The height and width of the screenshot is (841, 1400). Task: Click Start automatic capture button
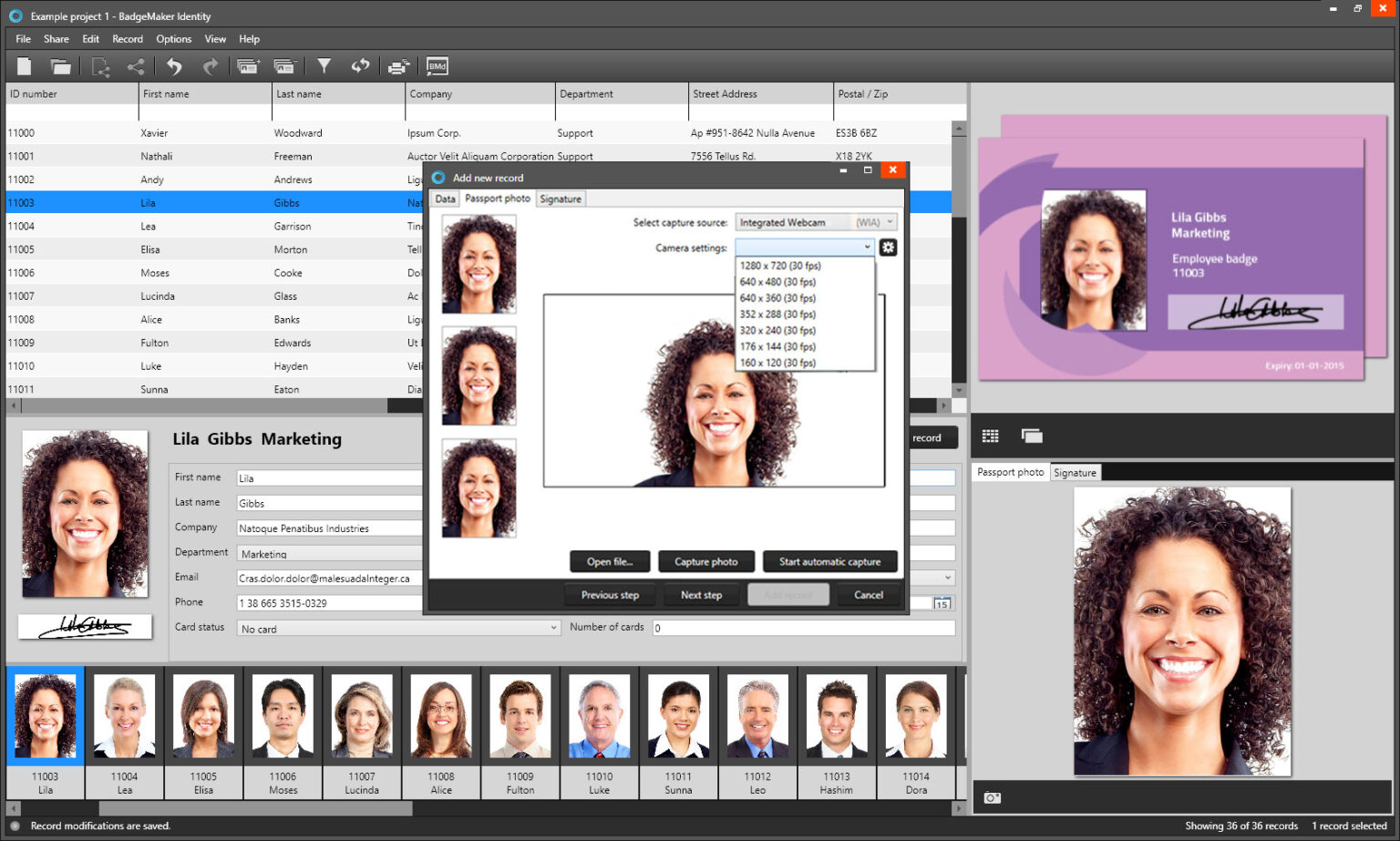(x=829, y=561)
